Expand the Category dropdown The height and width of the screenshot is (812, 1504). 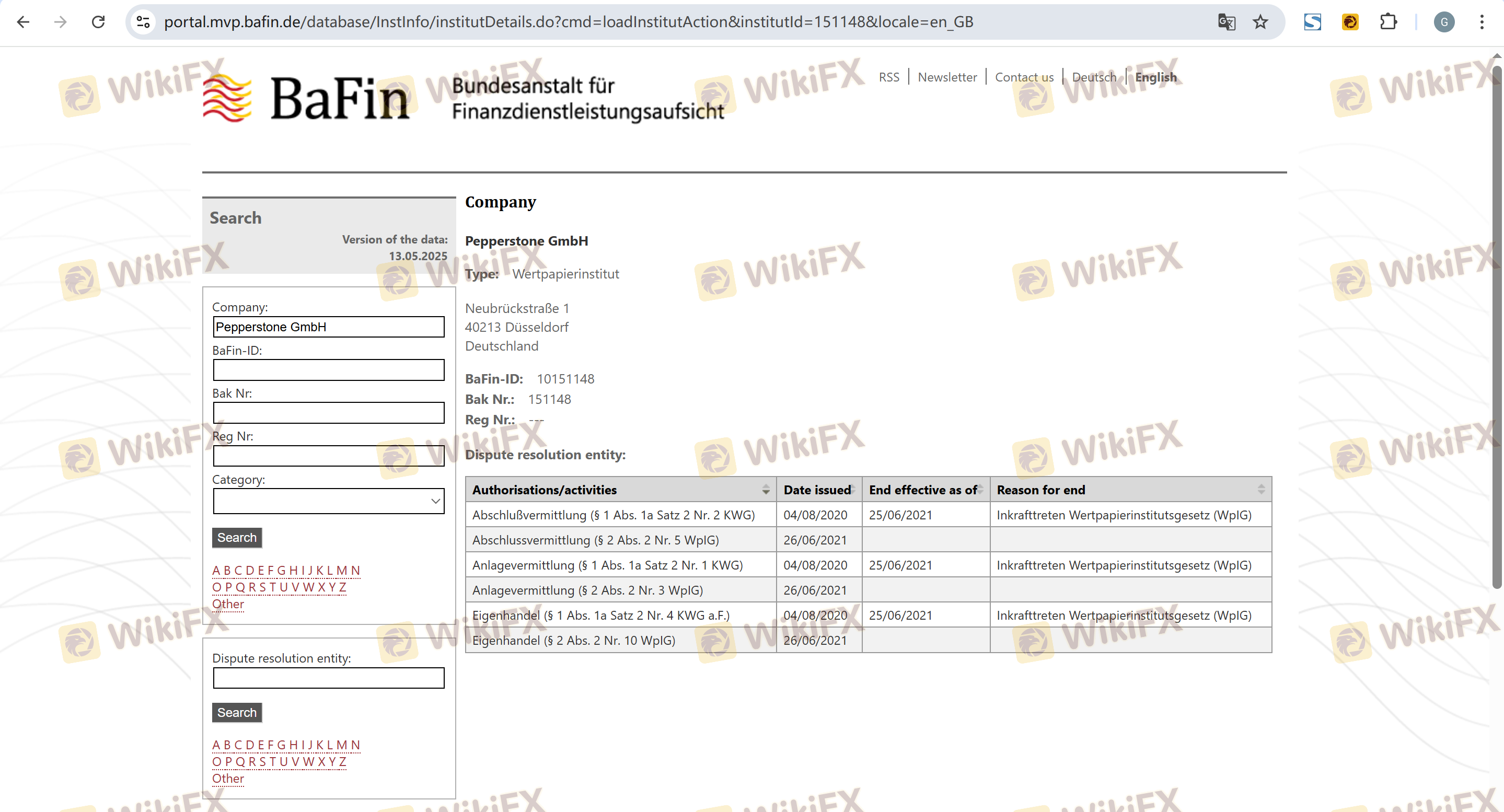pyautogui.click(x=328, y=502)
